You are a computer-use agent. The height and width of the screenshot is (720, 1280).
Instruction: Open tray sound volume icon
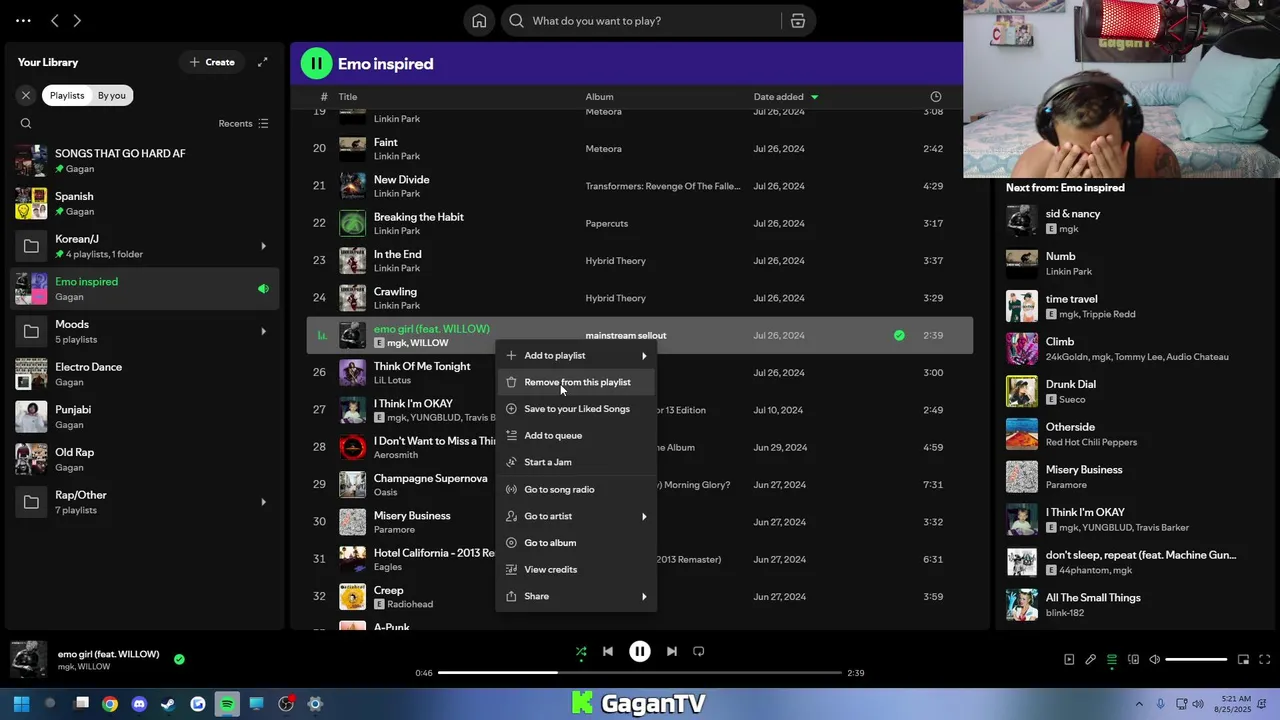[x=1199, y=704]
